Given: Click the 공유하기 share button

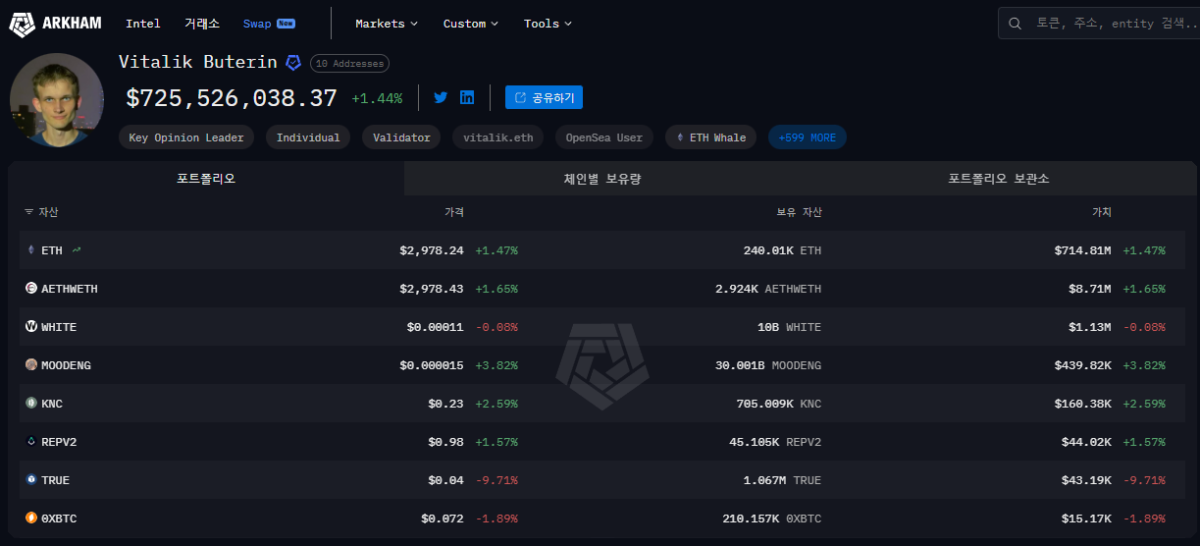Looking at the screenshot, I should click(544, 97).
